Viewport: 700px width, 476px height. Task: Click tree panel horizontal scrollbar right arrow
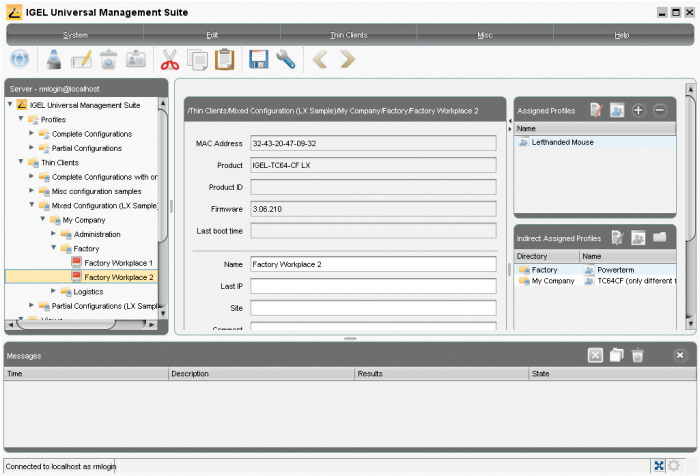152,325
